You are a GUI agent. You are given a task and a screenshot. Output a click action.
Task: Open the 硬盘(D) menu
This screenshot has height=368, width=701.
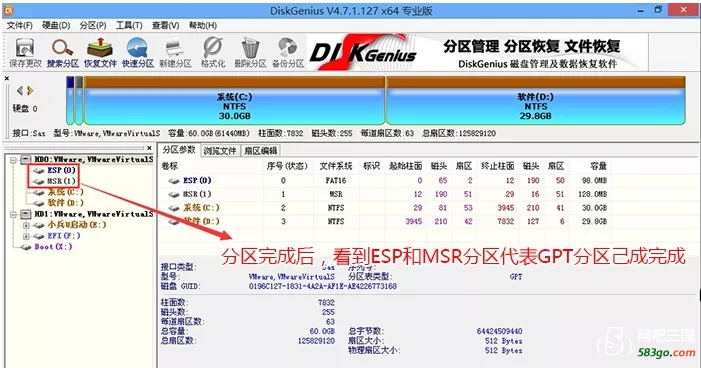click(56, 25)
